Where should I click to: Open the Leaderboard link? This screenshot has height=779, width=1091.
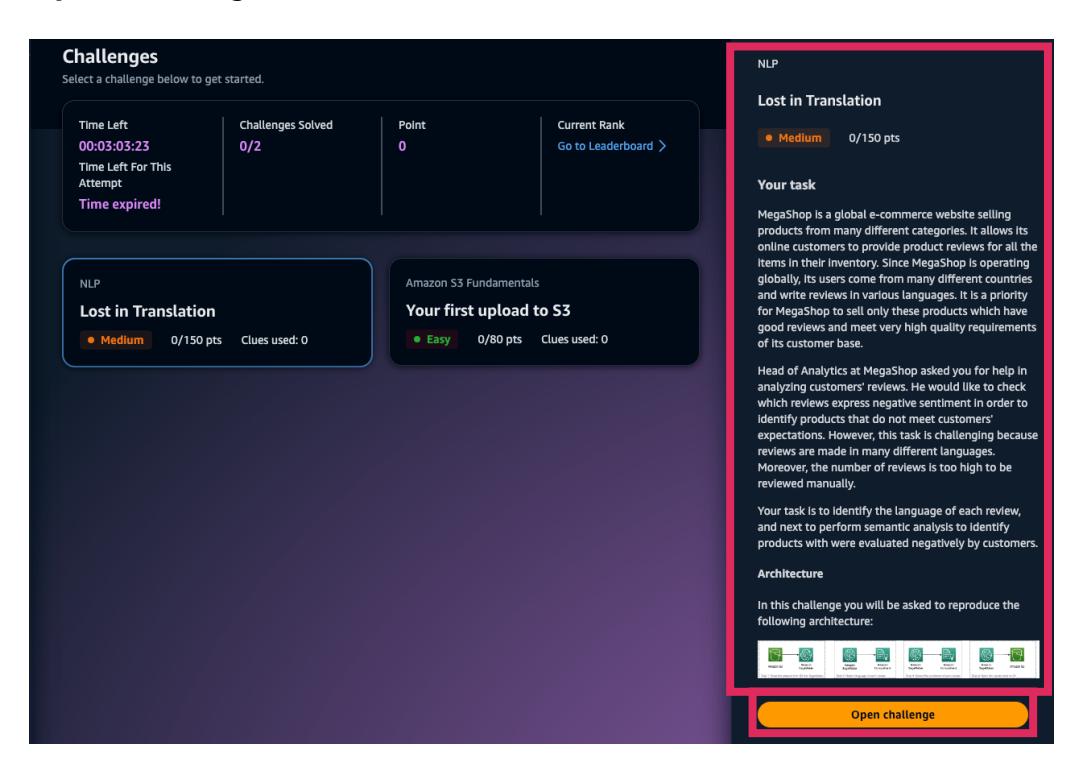(x=604, y=146)
